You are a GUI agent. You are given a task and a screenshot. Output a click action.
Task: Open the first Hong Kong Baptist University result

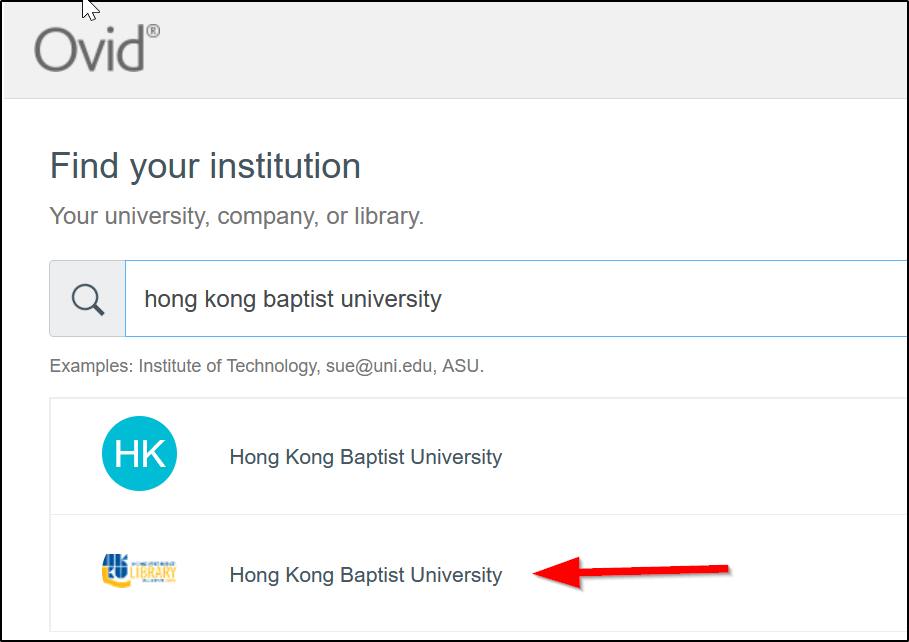[x=365, y=457]
